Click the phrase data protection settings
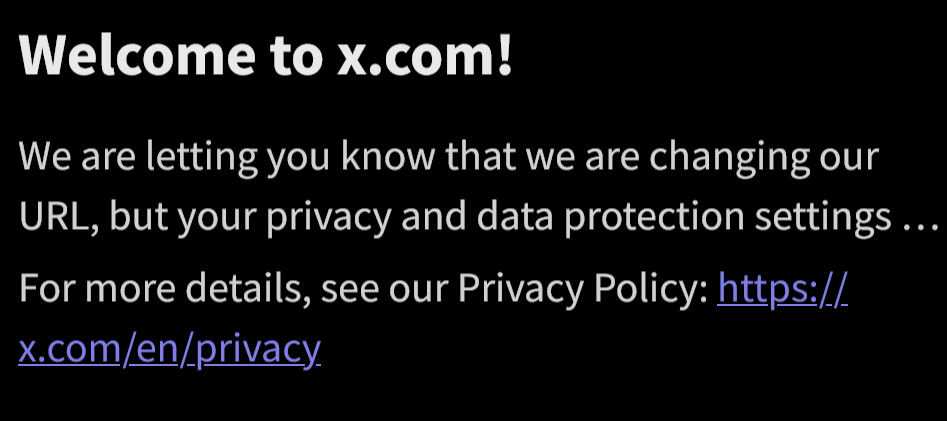The width and height of the screenshot is (947, 421). click(684, 217)
